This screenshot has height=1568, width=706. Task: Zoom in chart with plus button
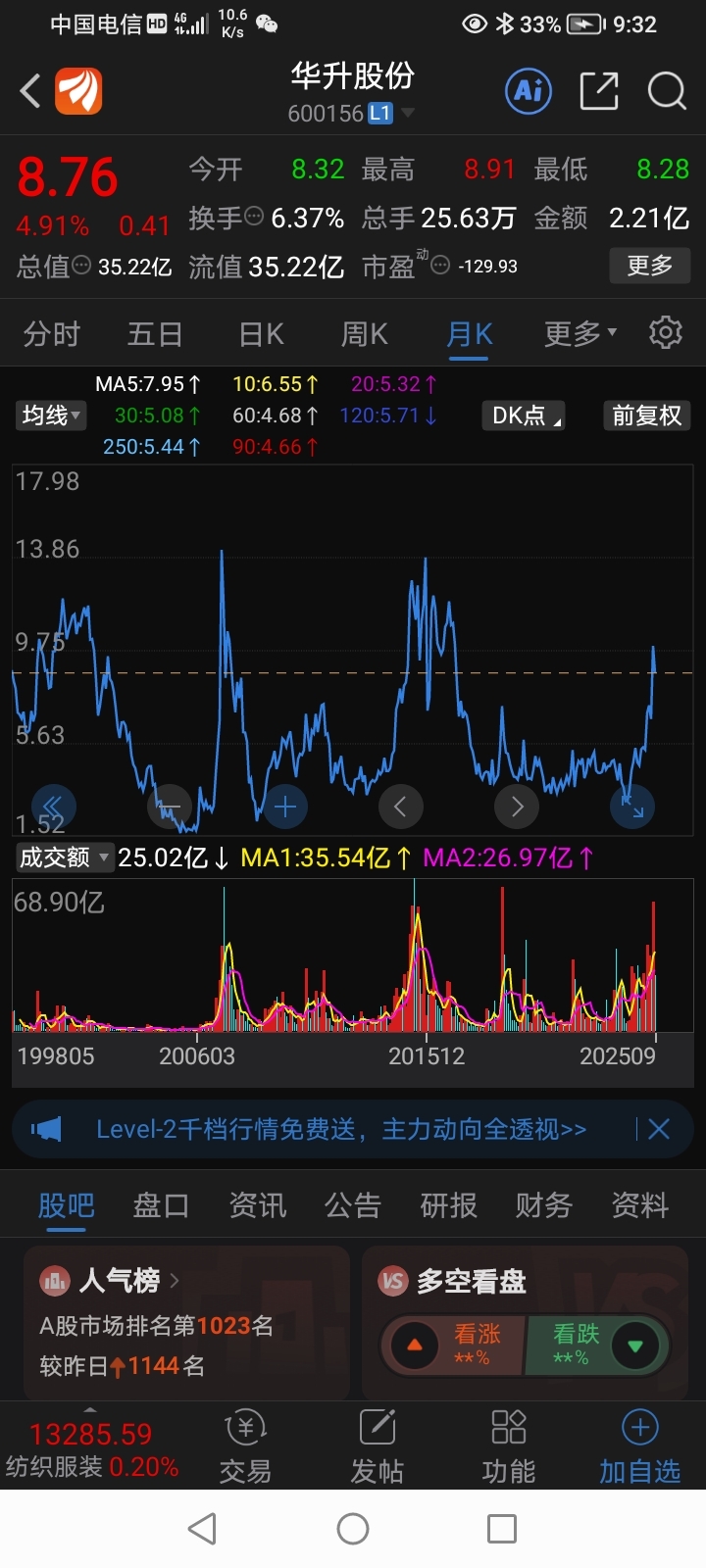(x=285, y=807)
